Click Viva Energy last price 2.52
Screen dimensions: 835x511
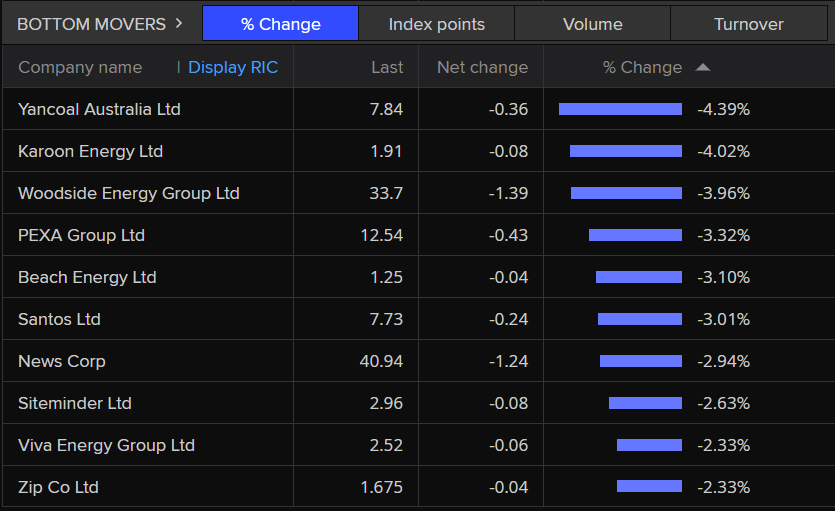(387, 446)
